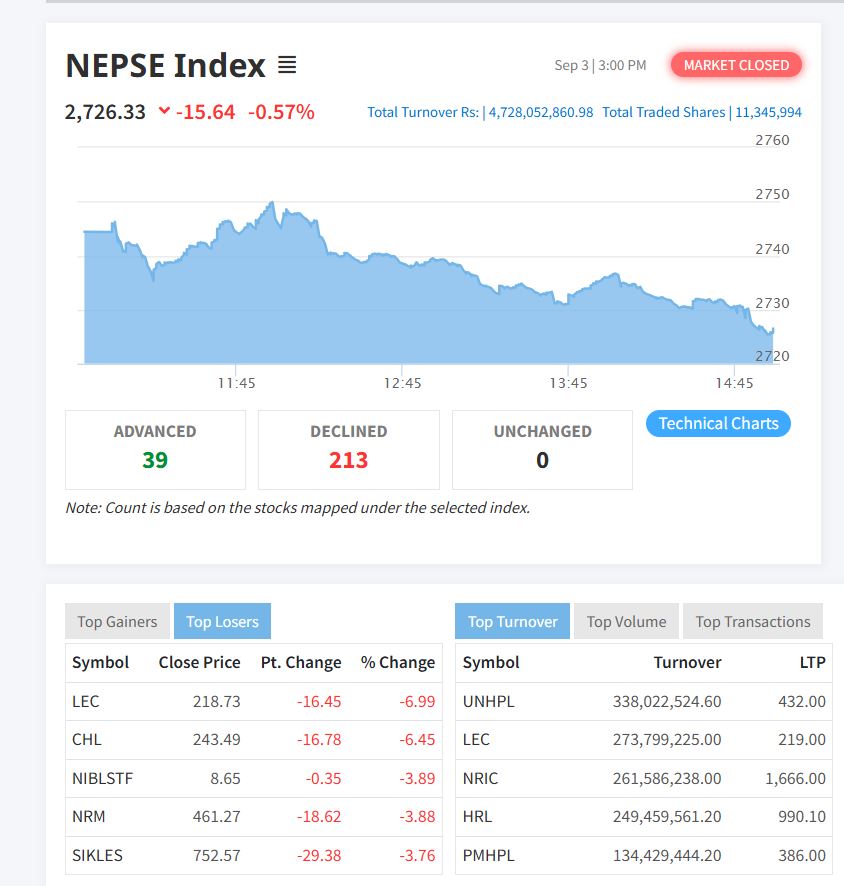Image resolution: width=844 pixels, height=886 pixels.
Task: Click the NRIC turnover symbol
Action: coord(480,777)
